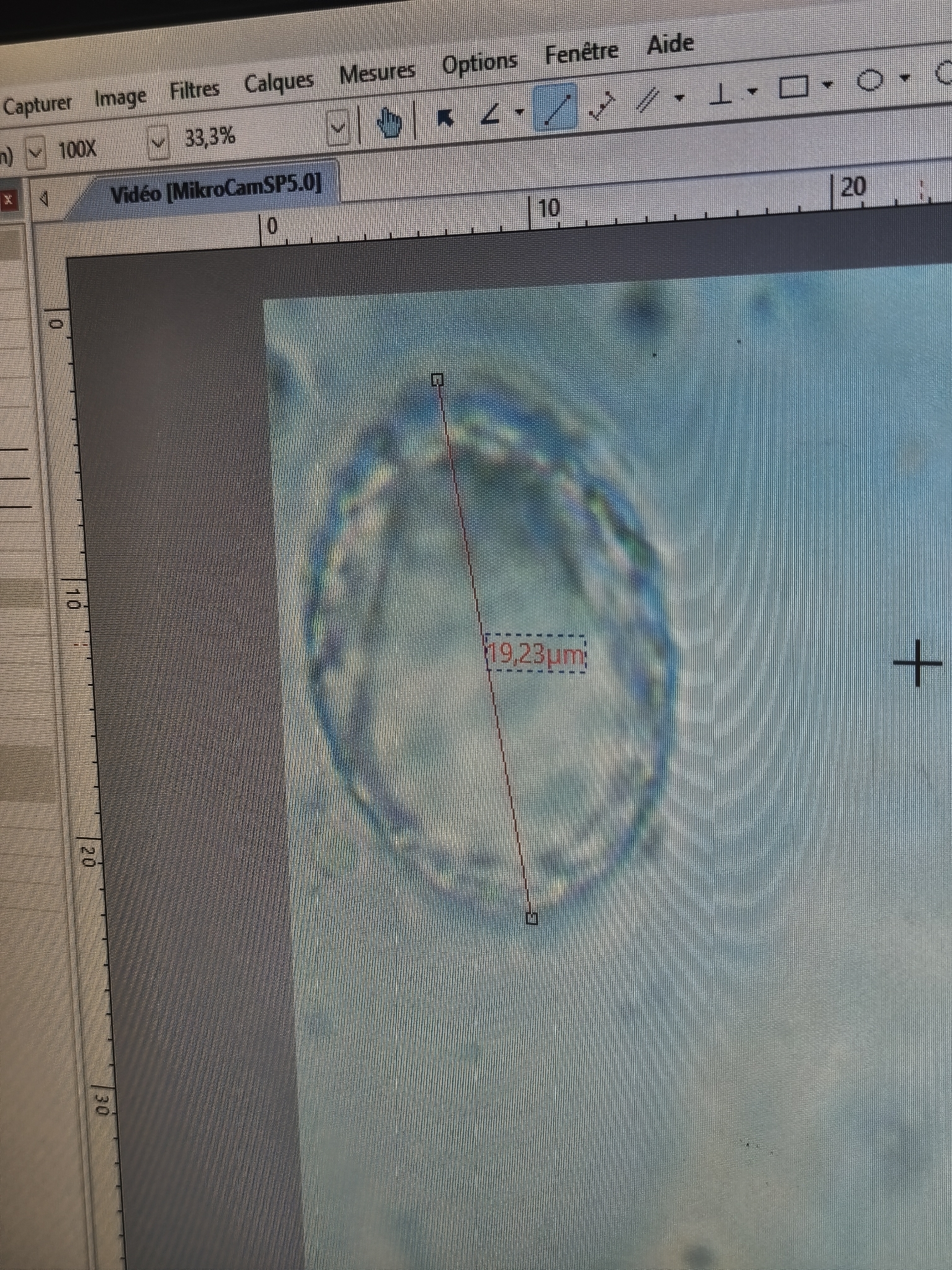
Task: Select the arrow pointer tool
Action: coord(444,117)
